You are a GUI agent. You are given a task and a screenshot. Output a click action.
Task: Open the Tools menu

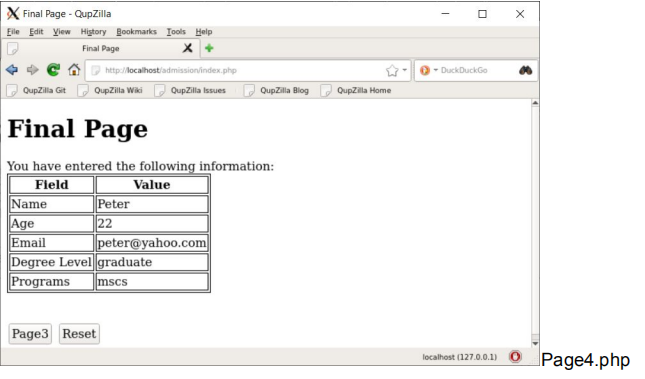(x=176, y=32)
